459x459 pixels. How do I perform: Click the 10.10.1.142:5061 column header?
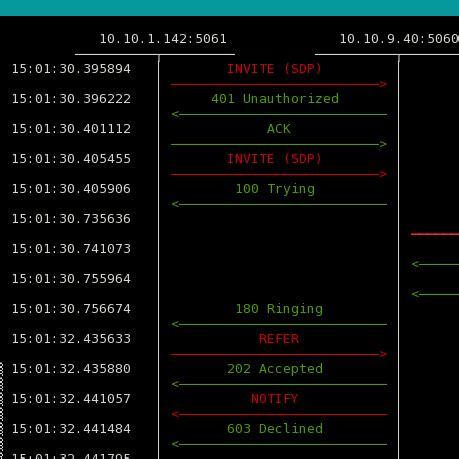pos(163,39)
